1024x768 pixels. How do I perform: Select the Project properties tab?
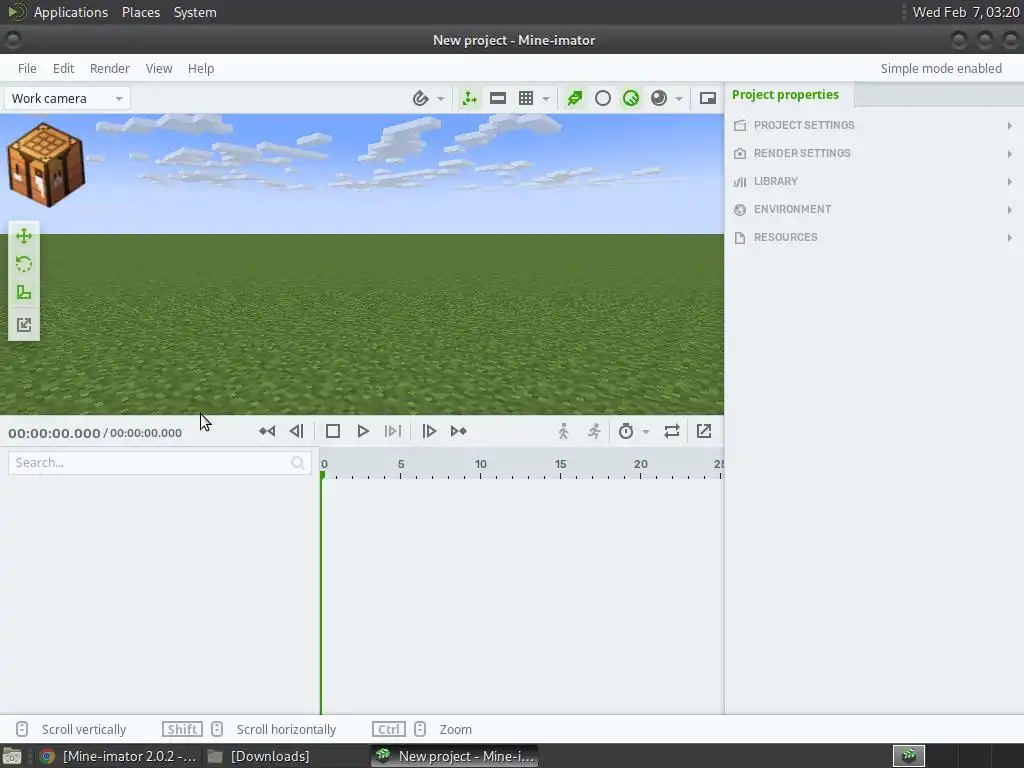coord(785,95)
